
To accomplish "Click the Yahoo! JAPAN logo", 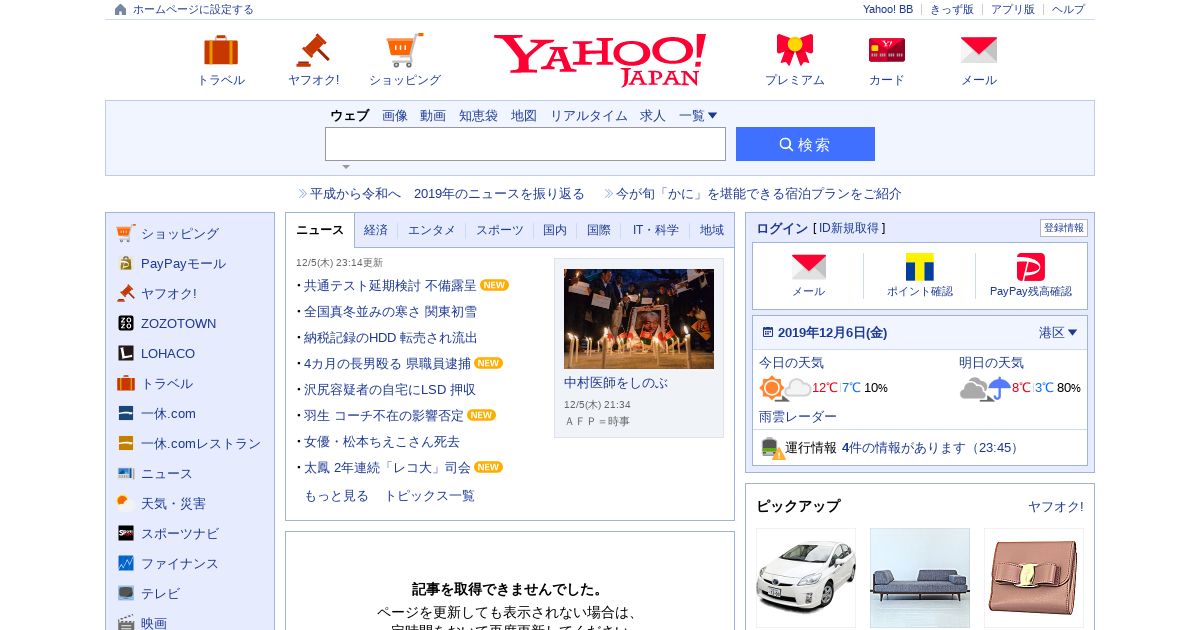I will (x=600, y=59).
